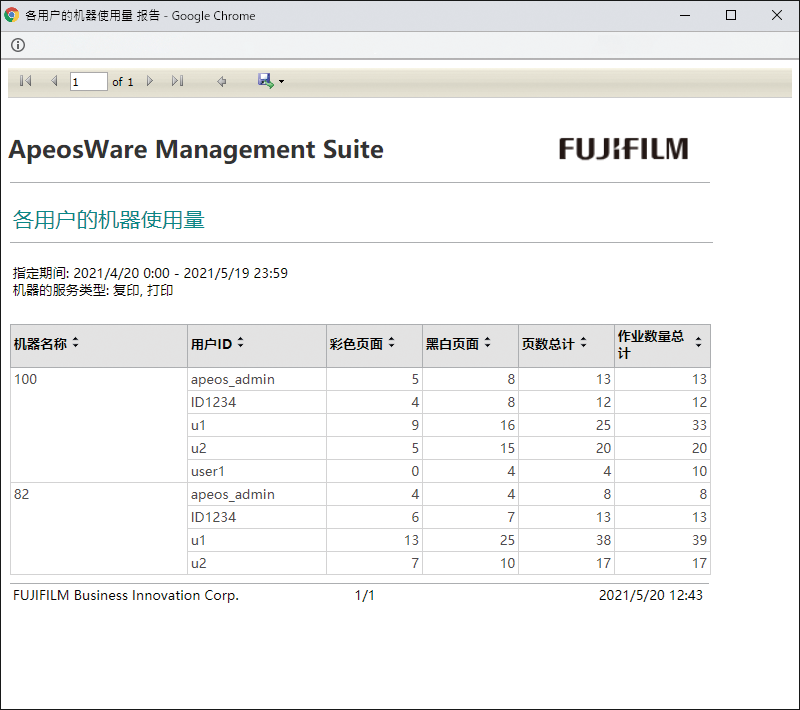Viewport: 800px width, 710px height.
Task: Sort by 机器名称 column
Action: click(76, 343)
